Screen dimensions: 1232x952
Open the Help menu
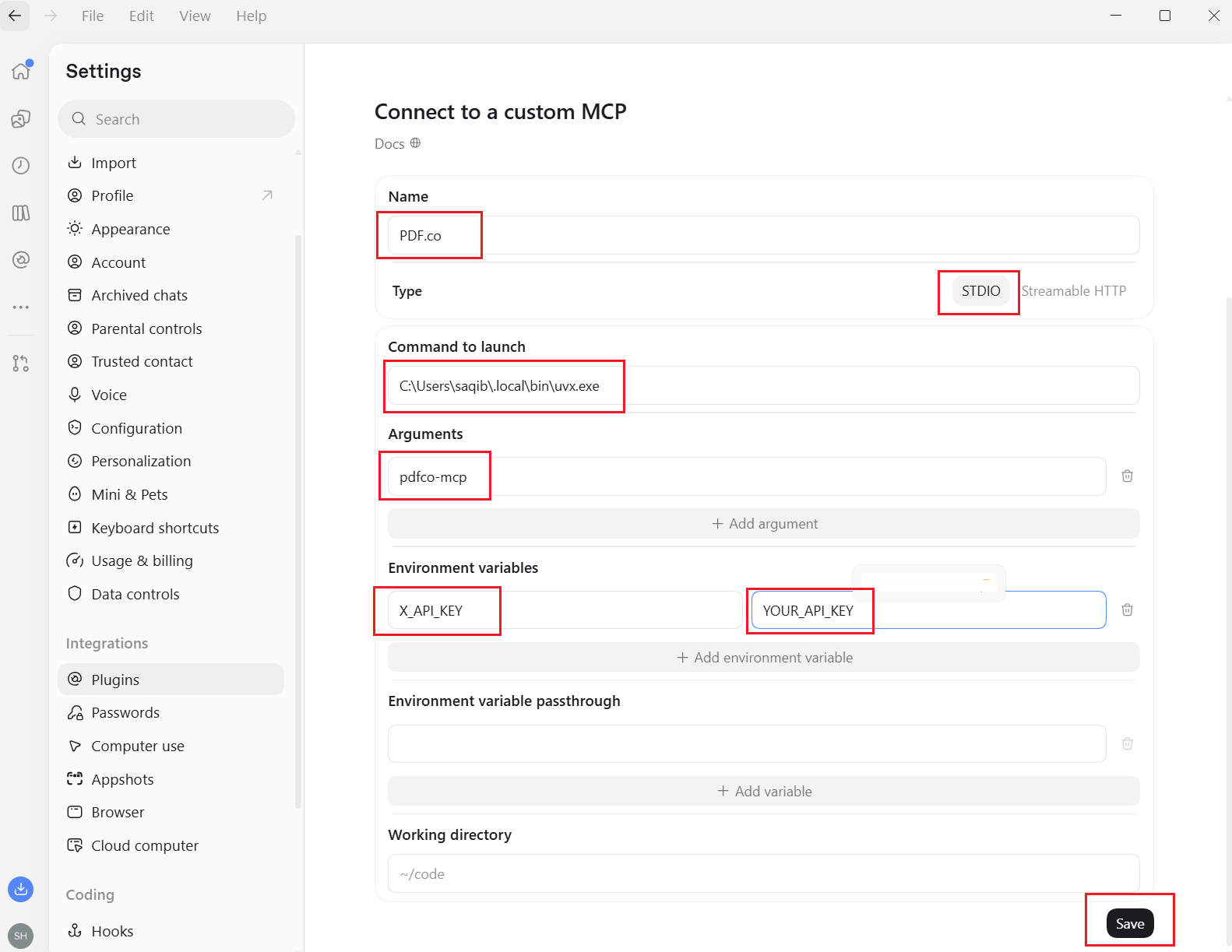(x=252, y=16)
